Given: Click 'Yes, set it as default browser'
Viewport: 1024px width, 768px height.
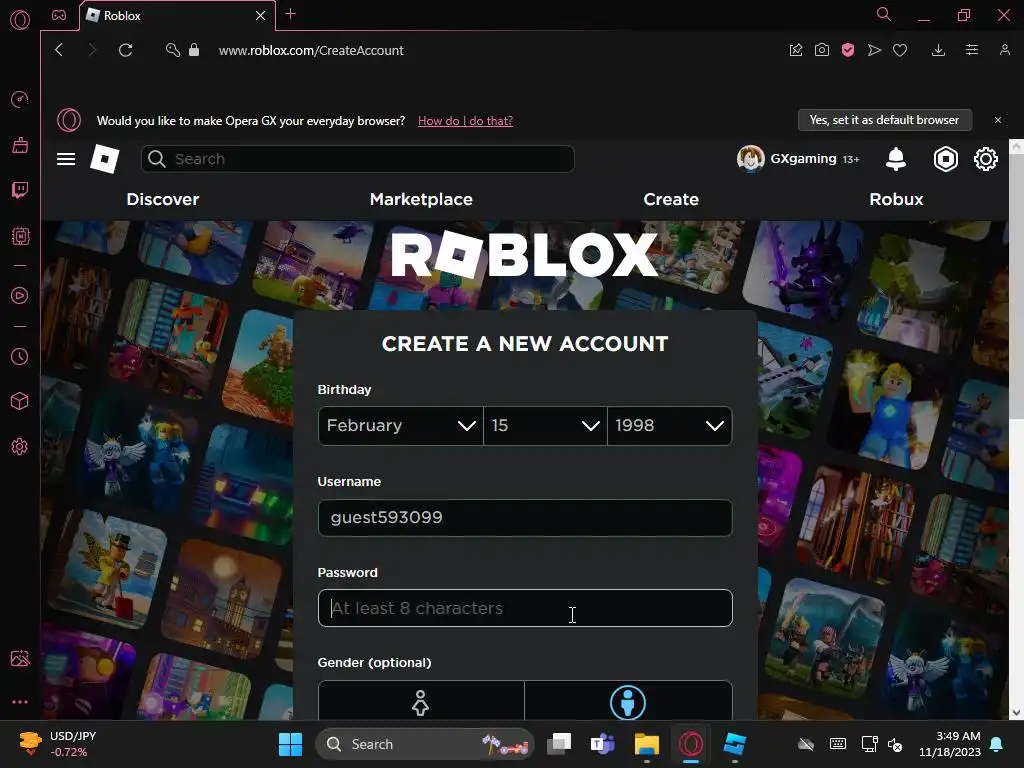Looking at the screenshot, I should point(884,120).
